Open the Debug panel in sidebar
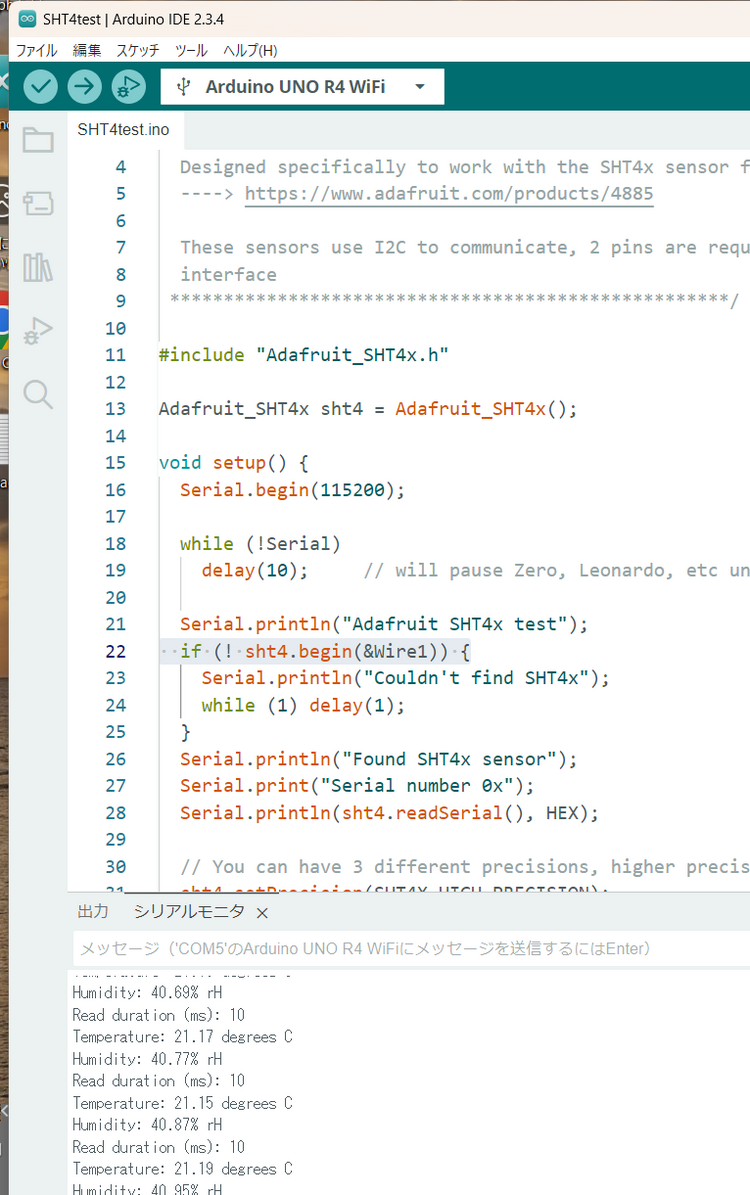Image resolution: width=750 pixels, height=1195 pixels. [38, 331]
